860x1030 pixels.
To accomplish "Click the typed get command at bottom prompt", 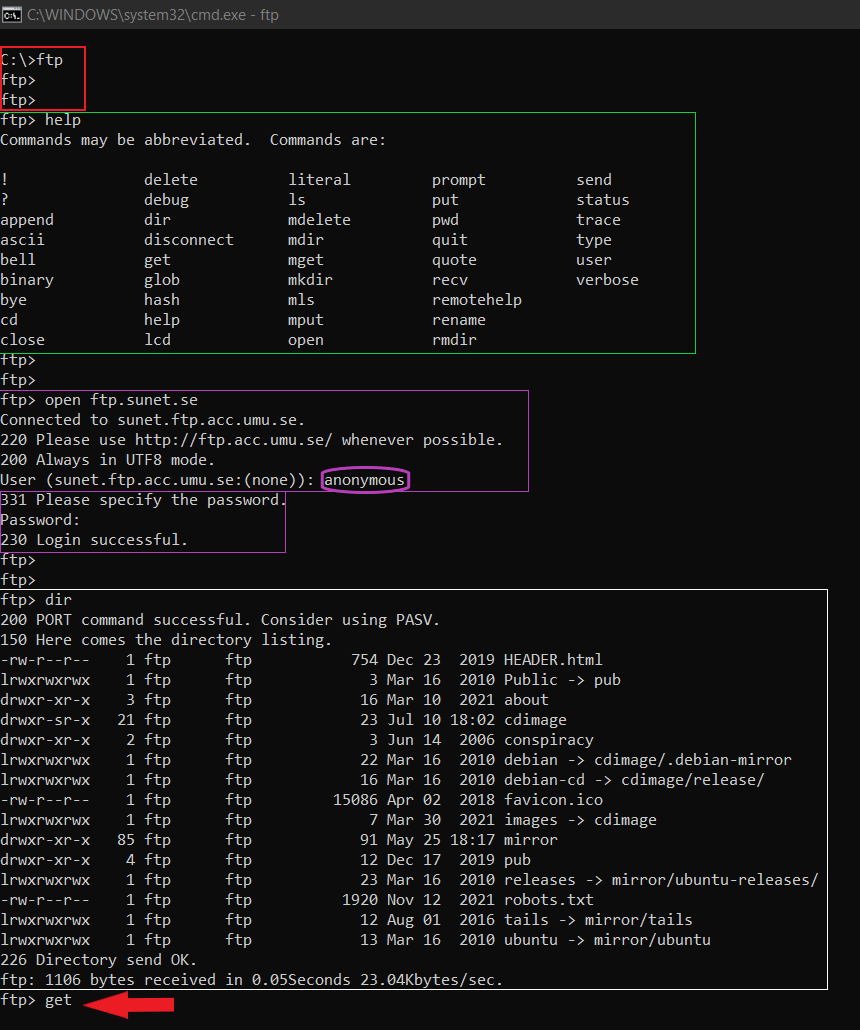I will [x=58, y=1000].
